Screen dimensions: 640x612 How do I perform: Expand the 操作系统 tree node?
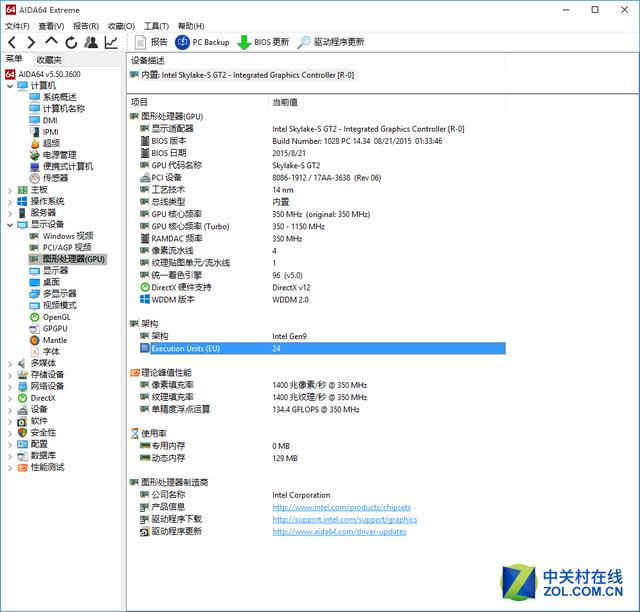coord(10,202)
